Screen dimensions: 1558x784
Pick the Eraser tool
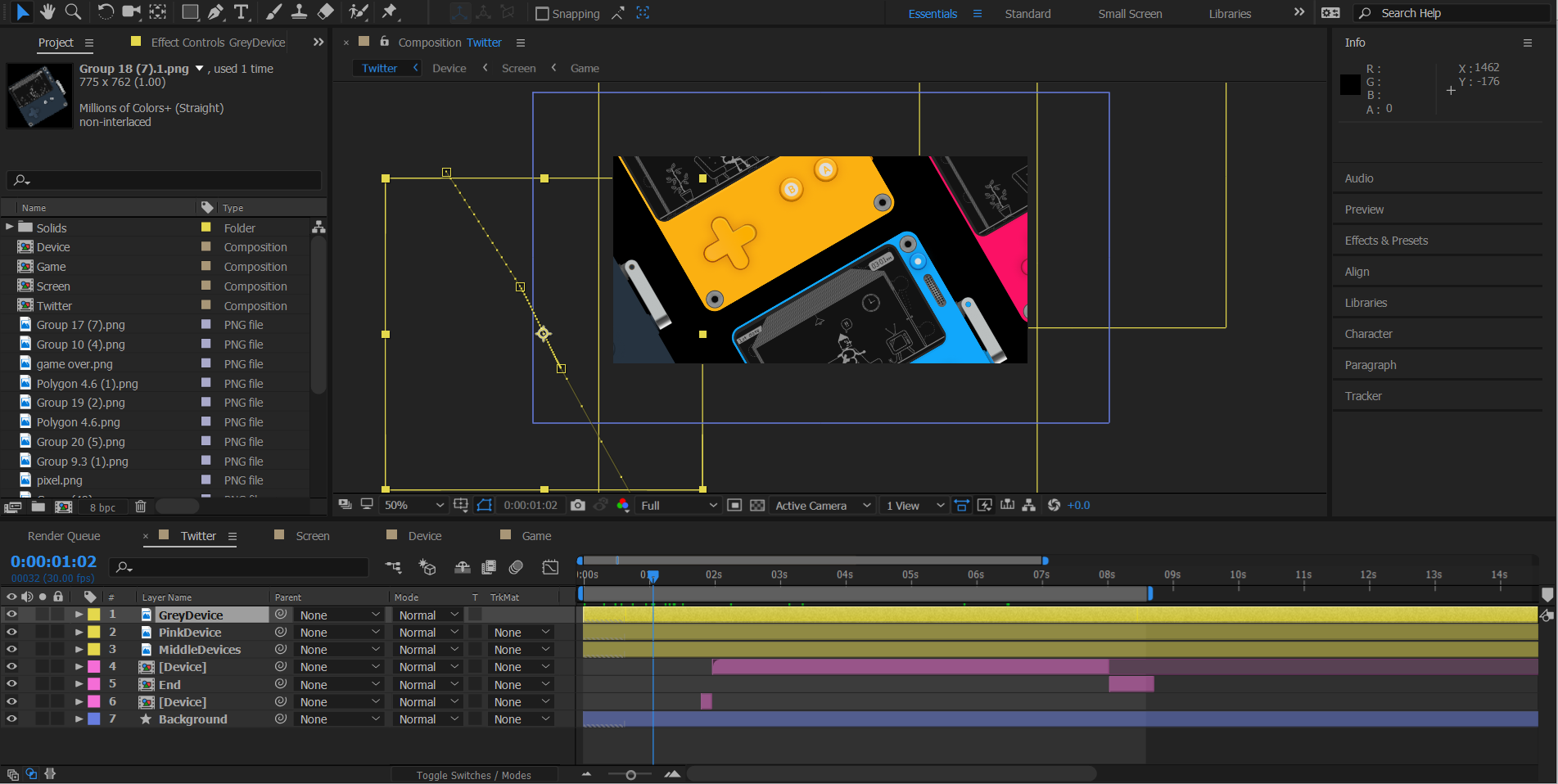326,11
